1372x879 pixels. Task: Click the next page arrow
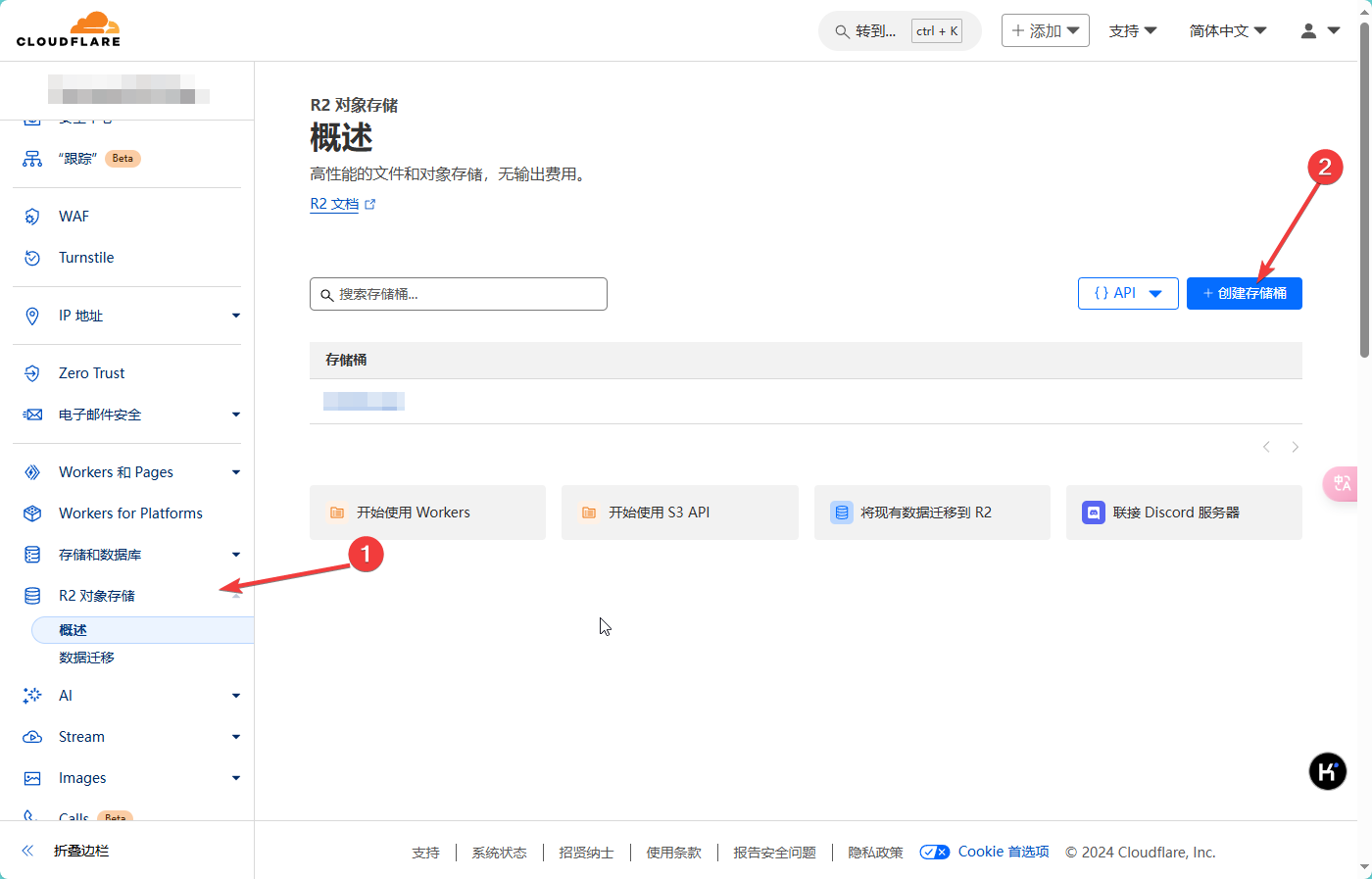click(1296, 447)
